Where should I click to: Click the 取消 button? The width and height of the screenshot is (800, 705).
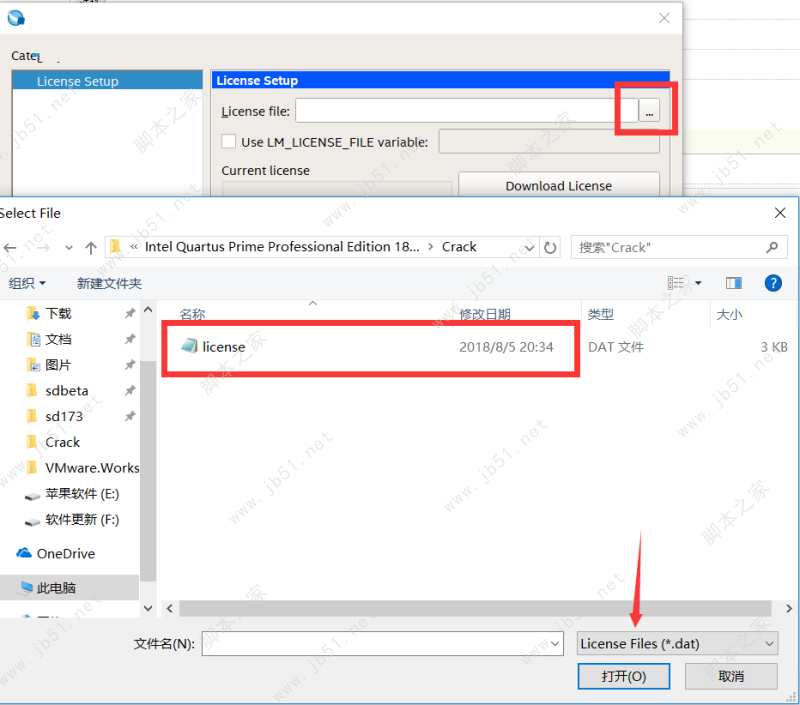pyautogui.click(x=731, y=676)
